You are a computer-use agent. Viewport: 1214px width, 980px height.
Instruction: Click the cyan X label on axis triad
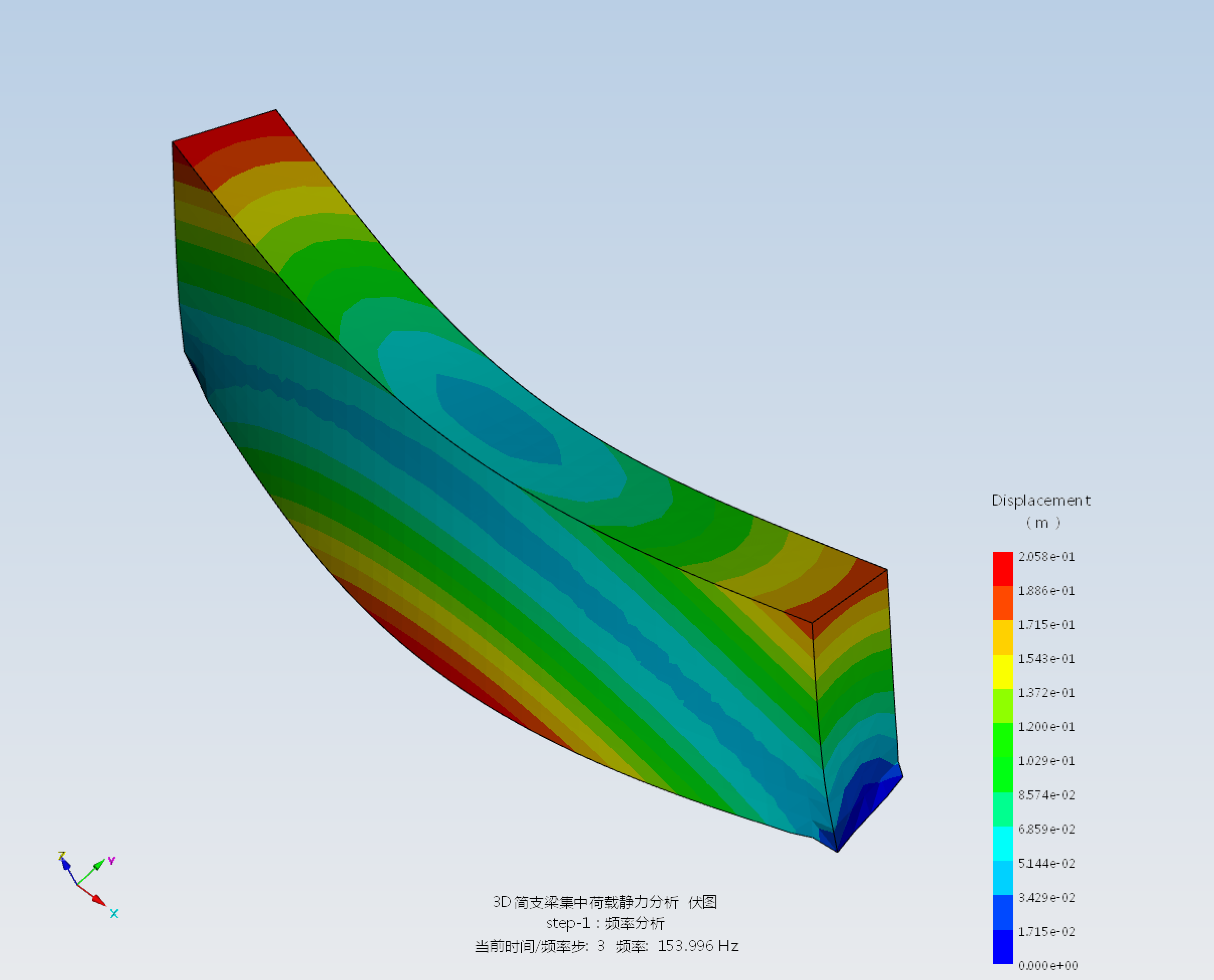point(114,913)
